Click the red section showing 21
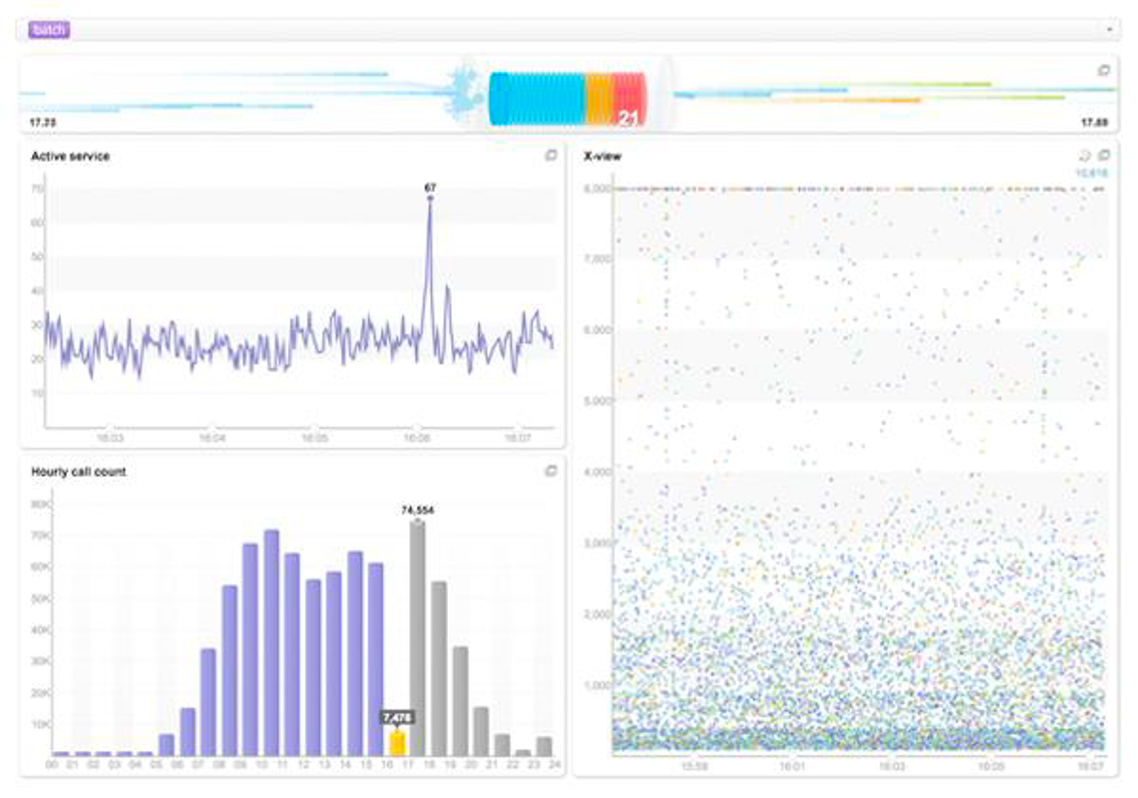 [x=628, y=100]
